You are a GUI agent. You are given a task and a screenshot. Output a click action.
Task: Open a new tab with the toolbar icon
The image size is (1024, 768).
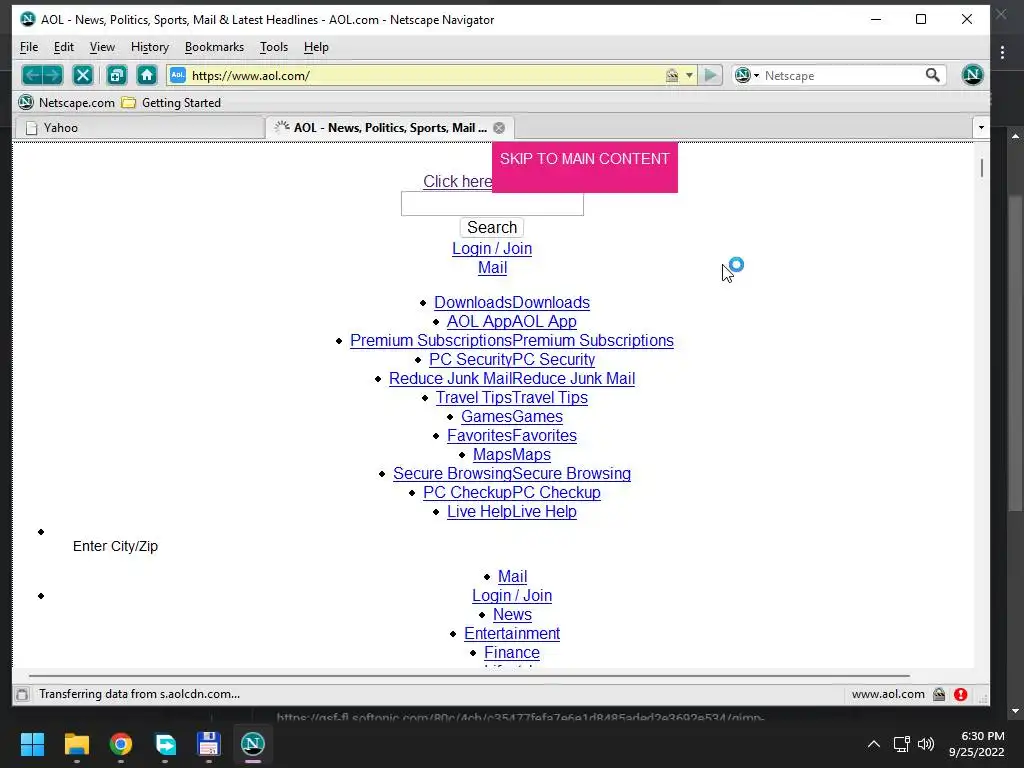(x=116, y=75)
